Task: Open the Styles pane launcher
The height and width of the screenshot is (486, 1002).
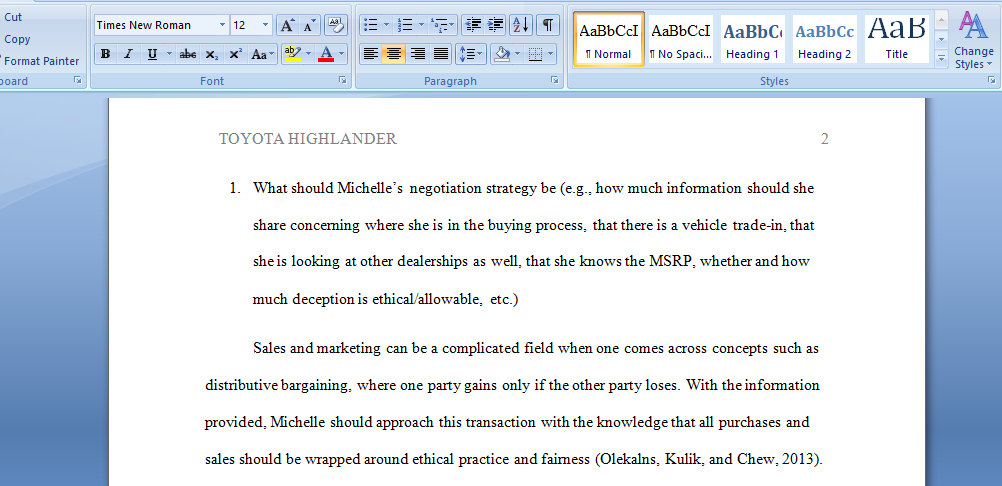Action: tap(992, 80)
